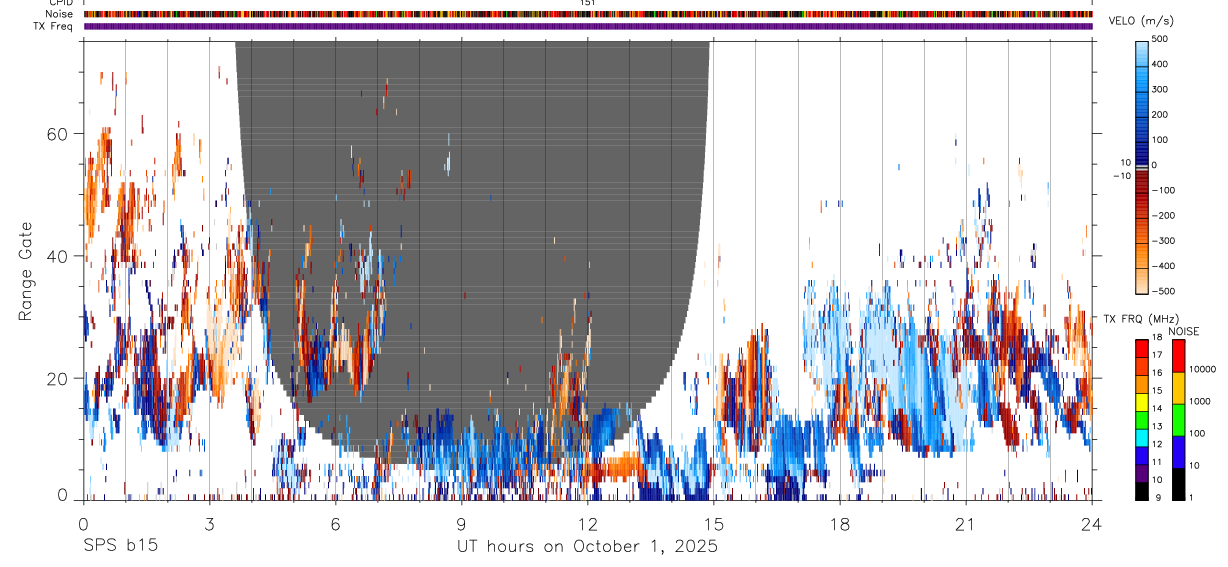Pick the red swatch in NOISE legend
This screenshot has height=567, width=1228.
tap(1178, 357)
